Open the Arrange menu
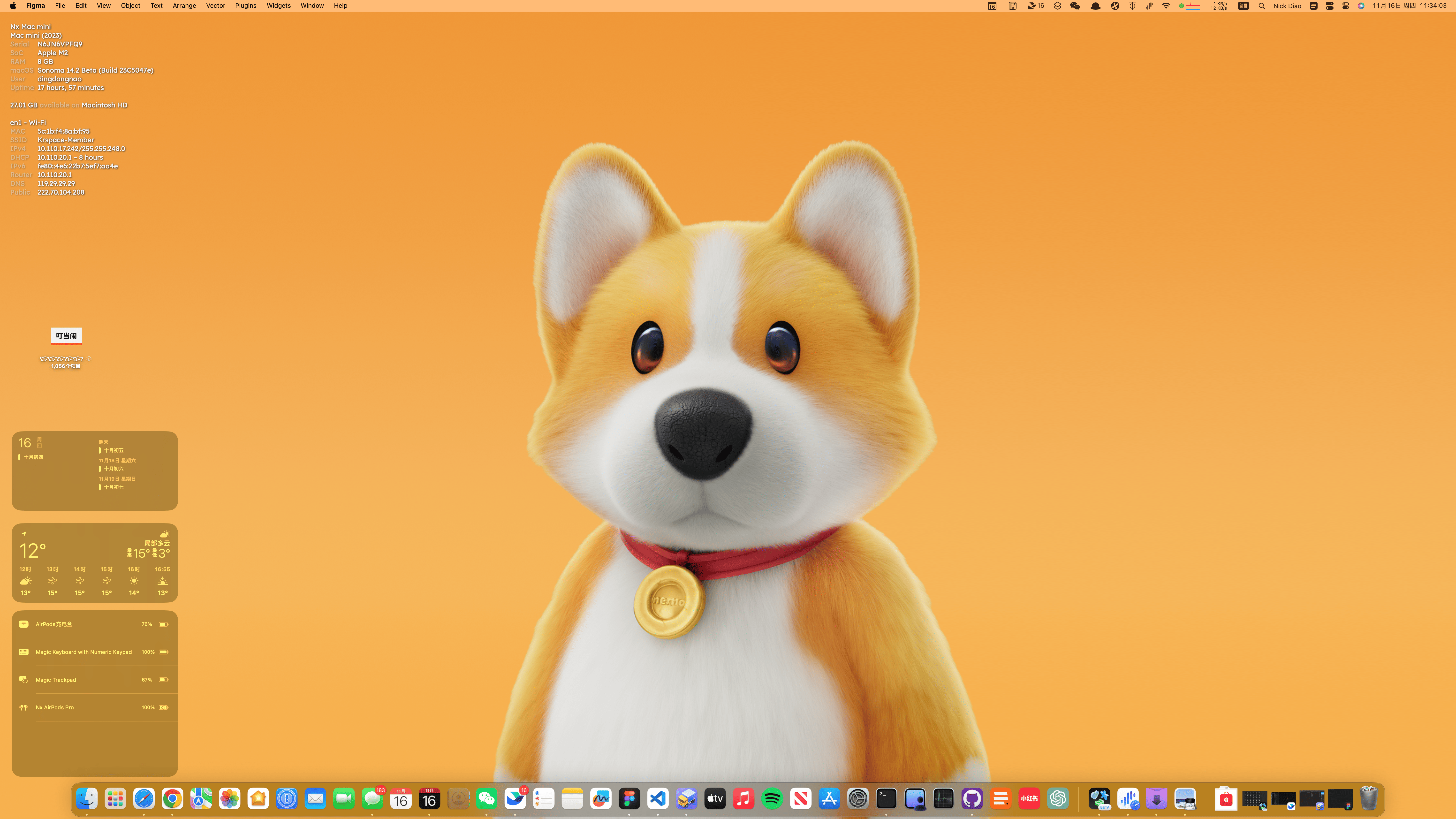1456x819 pixels. [x=184, y=6]
